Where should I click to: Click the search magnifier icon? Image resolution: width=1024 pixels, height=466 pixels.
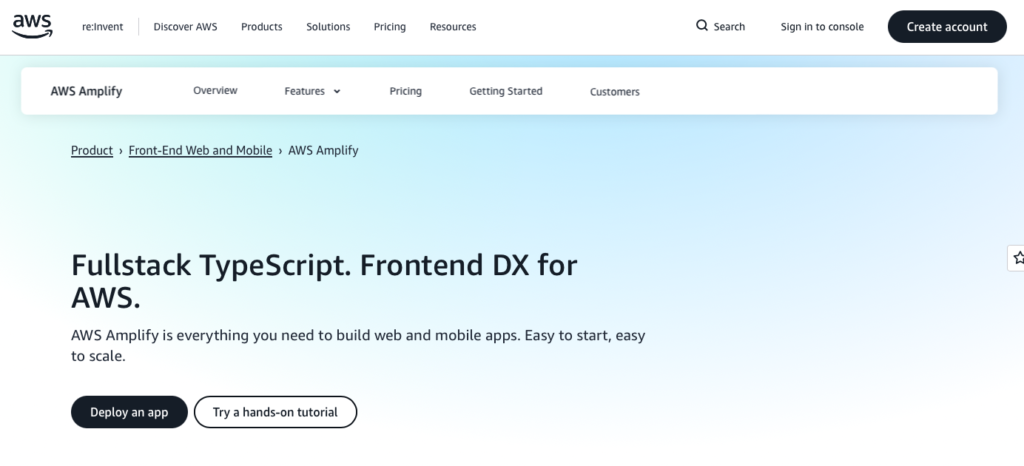click(x=702, y=26)
